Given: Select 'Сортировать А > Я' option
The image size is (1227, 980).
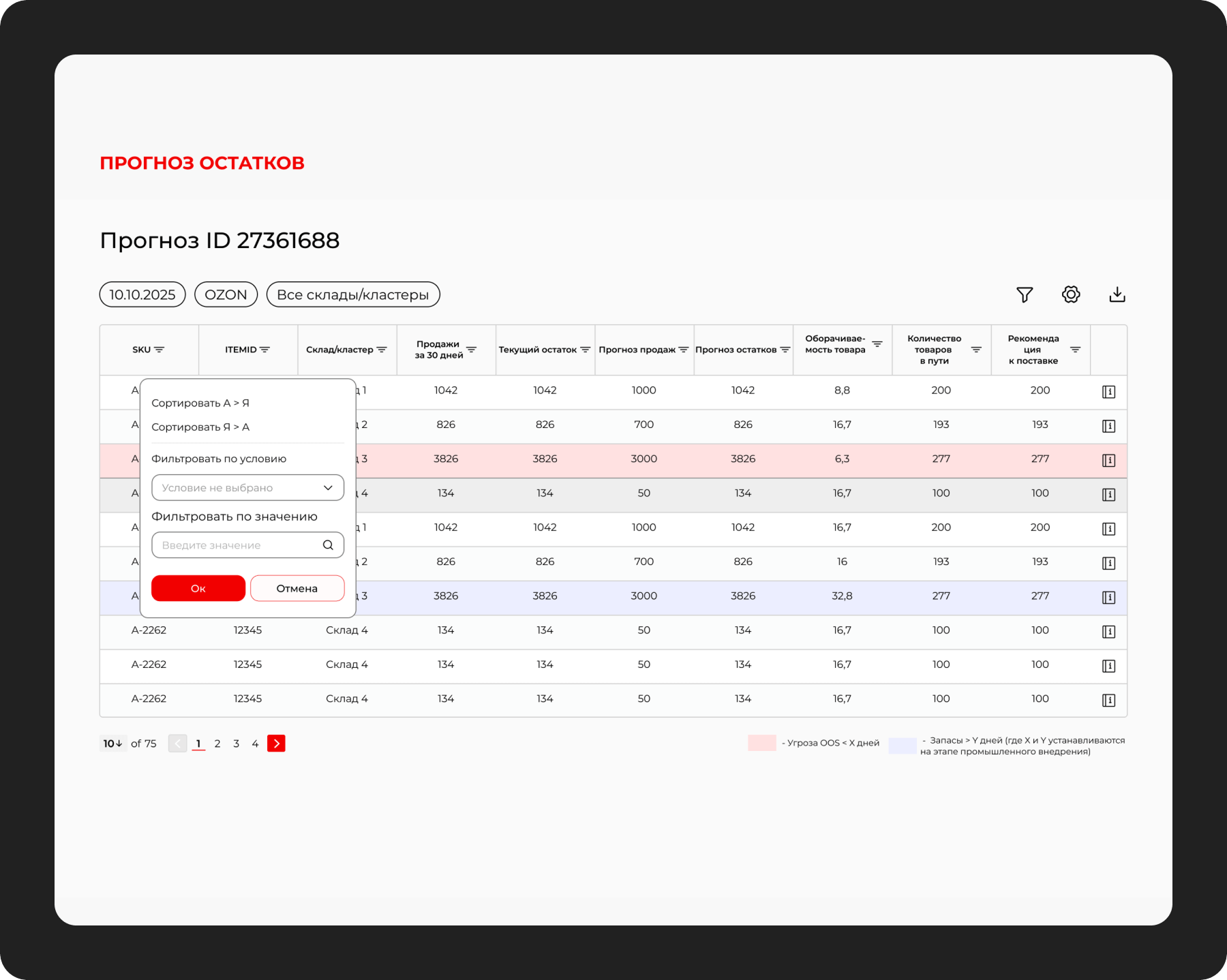Looking at the screenshot, I should click(x=200, y=403).
